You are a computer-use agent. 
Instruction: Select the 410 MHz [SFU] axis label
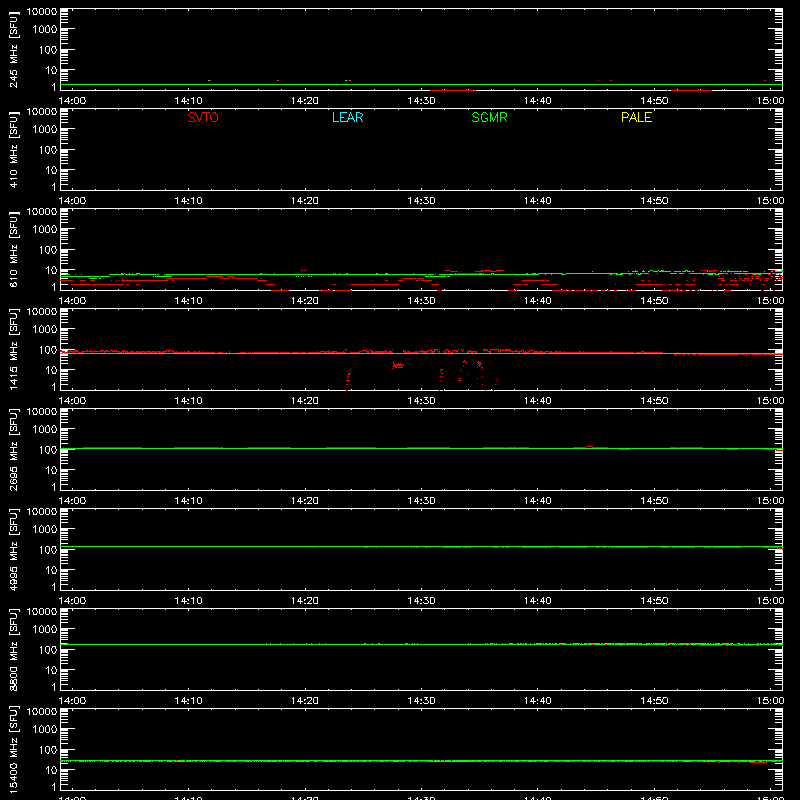pos(14,150)
